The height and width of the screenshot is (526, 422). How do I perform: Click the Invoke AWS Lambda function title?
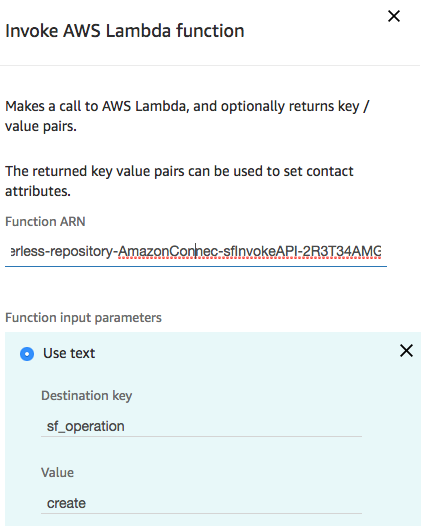click(x=125, y=31)
